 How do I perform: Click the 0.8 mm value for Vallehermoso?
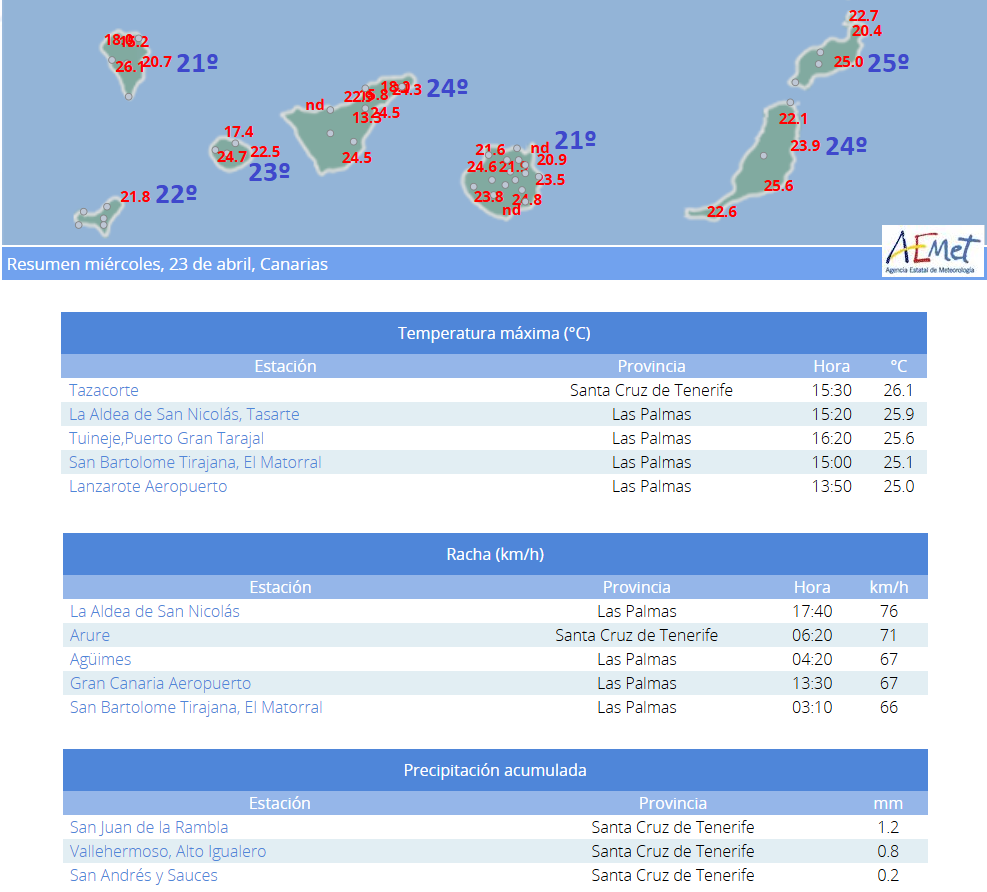(x=888, y=851)
